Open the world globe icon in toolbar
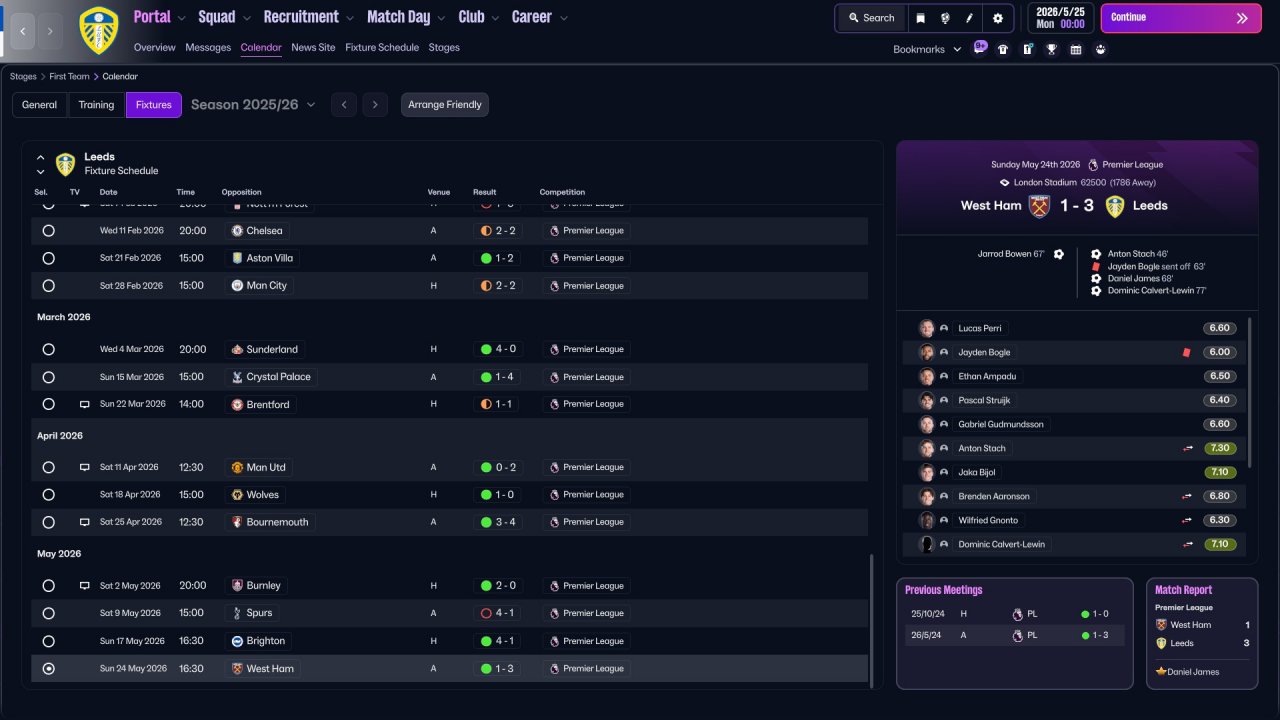This screenshot has height=720, width=1280. click(945, 18)
